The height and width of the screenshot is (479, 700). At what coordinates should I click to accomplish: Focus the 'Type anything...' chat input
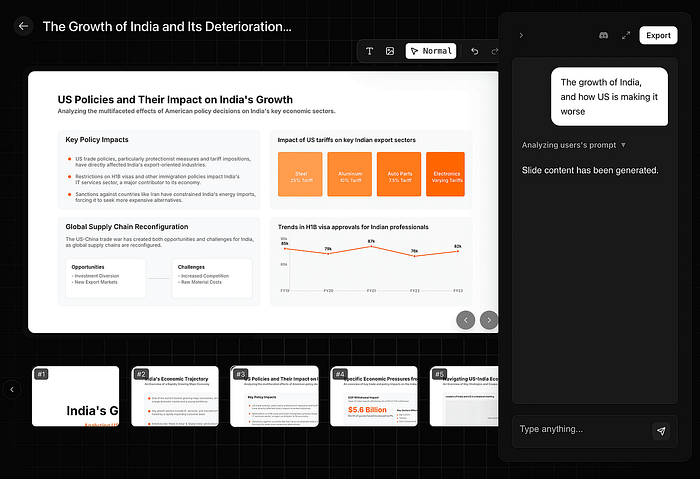coord(580,430)
